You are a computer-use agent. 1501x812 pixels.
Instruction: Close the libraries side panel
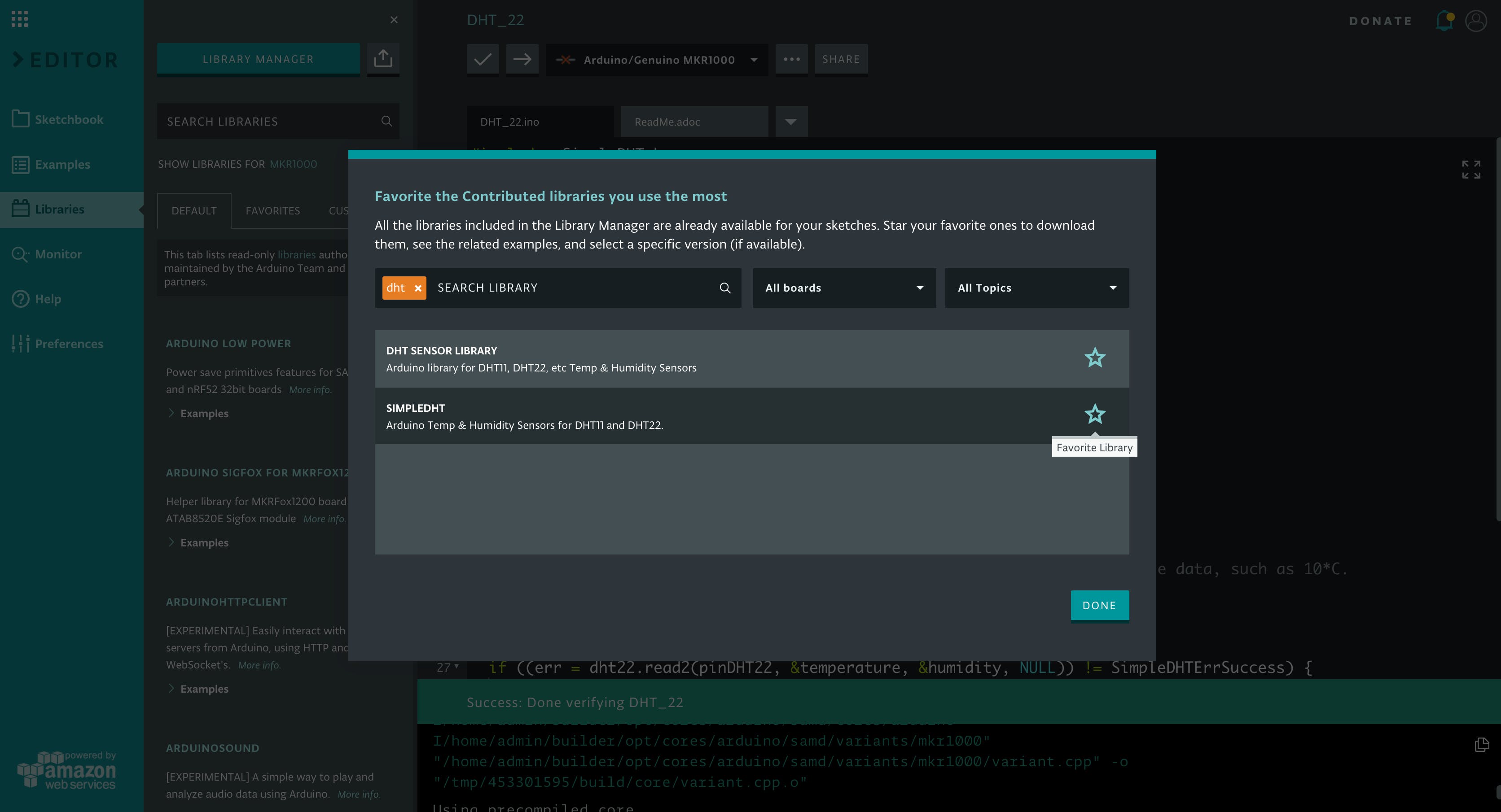[394, 20]
